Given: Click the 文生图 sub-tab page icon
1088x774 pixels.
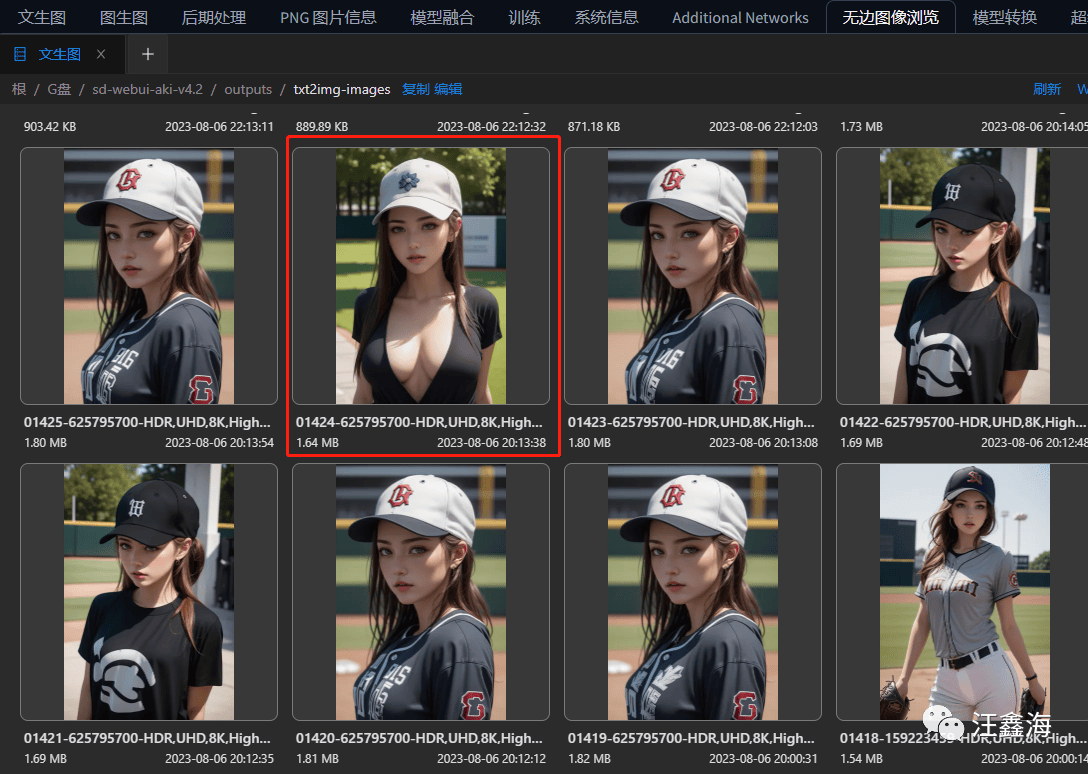Looking at the screenshot, I should [20, 54].
